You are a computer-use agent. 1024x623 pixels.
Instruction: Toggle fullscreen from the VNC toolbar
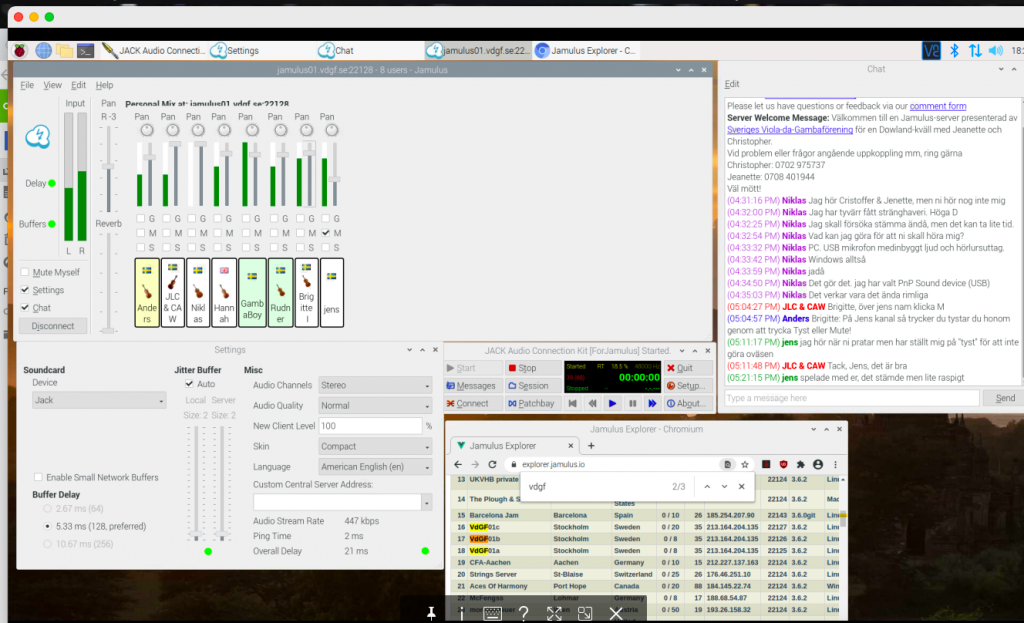554,613
